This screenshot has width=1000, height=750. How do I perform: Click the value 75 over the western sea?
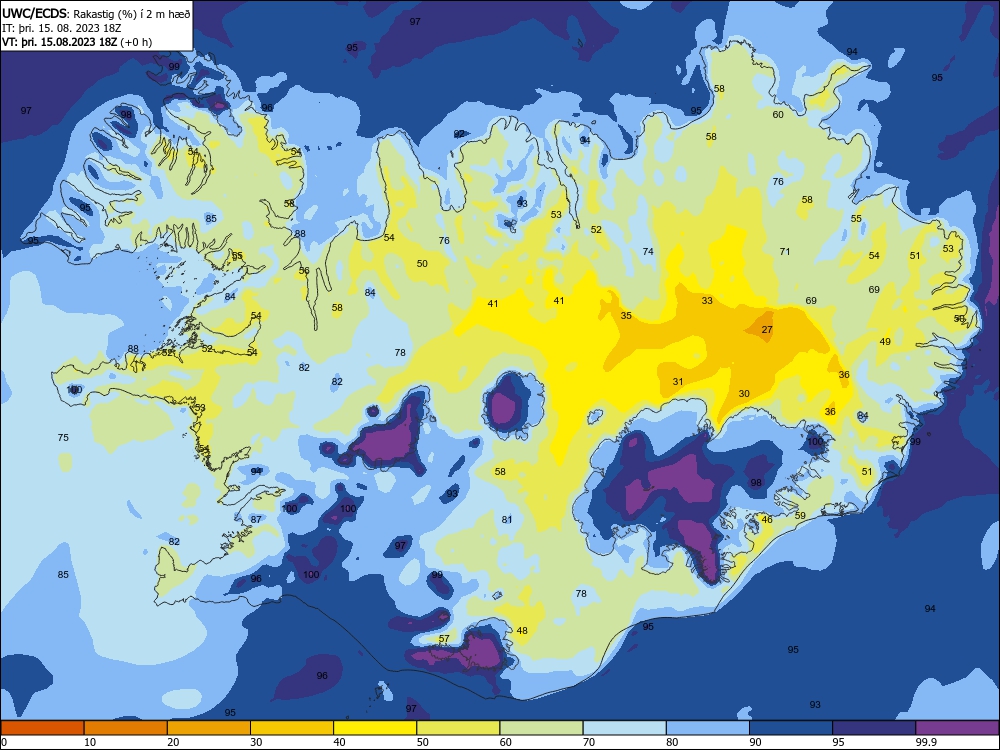63,438
